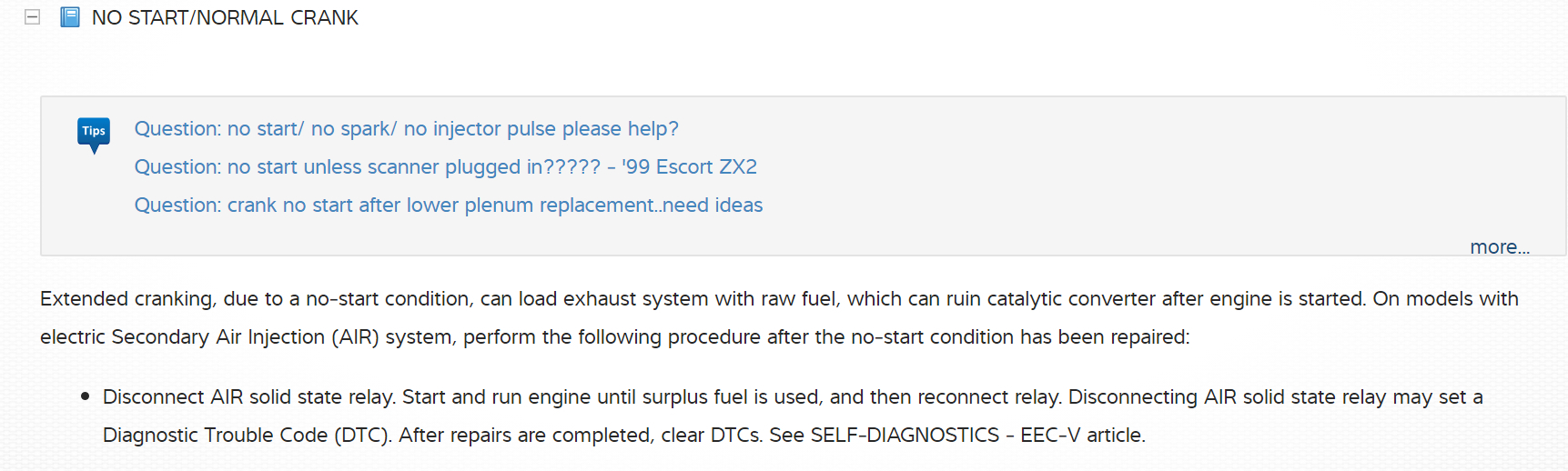Open the '99 Escort ZX2 scanner question
The height and width of the screenshot is (471, 1568).
point(445,167)
